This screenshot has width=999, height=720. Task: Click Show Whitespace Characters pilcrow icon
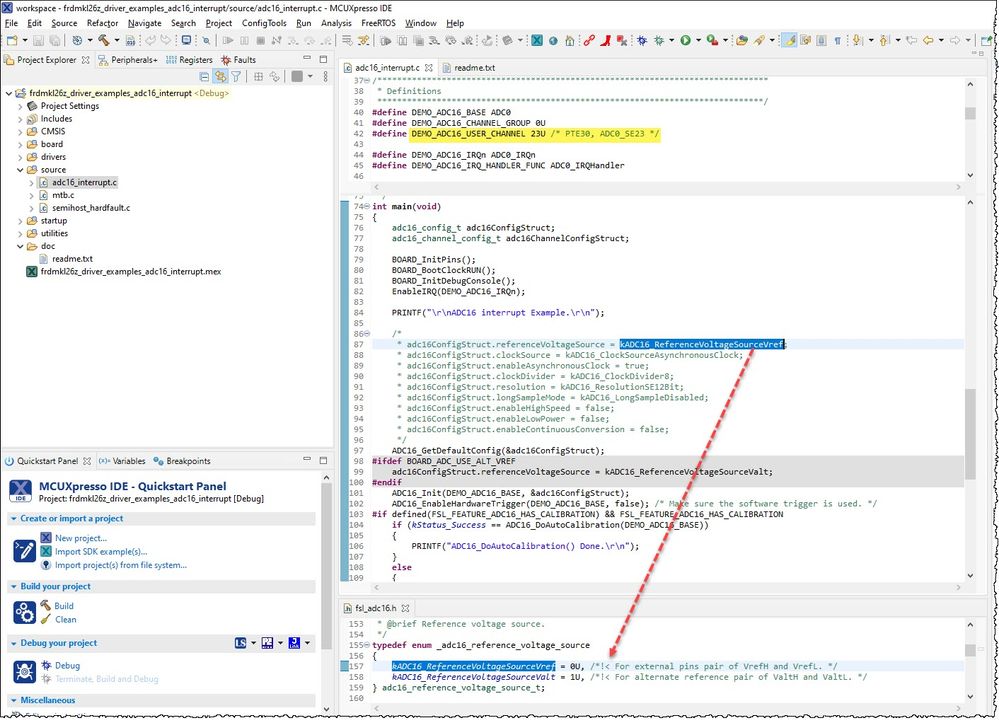(837, 40)
